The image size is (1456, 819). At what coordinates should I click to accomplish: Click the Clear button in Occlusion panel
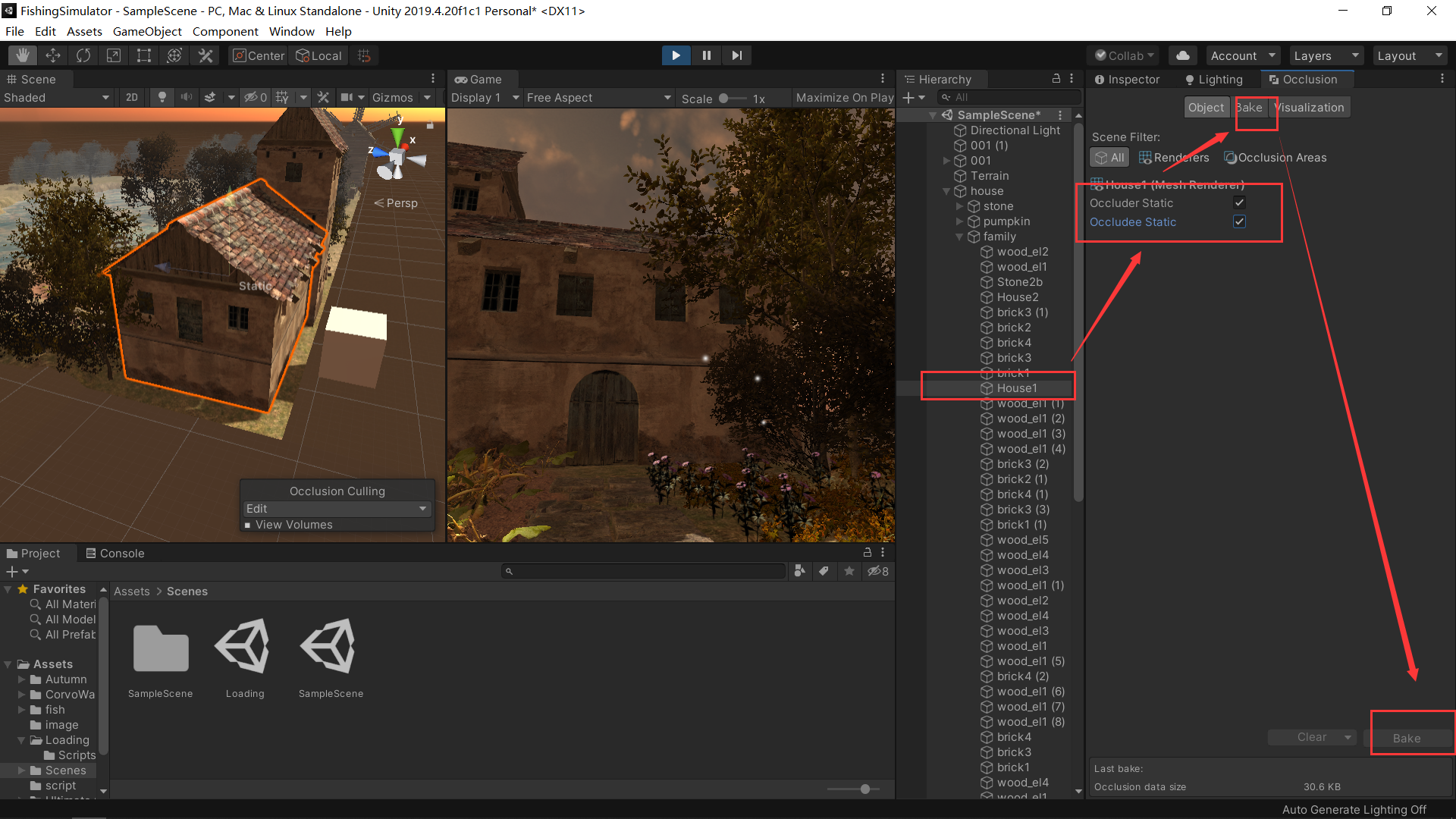[x=1307, y=736]
